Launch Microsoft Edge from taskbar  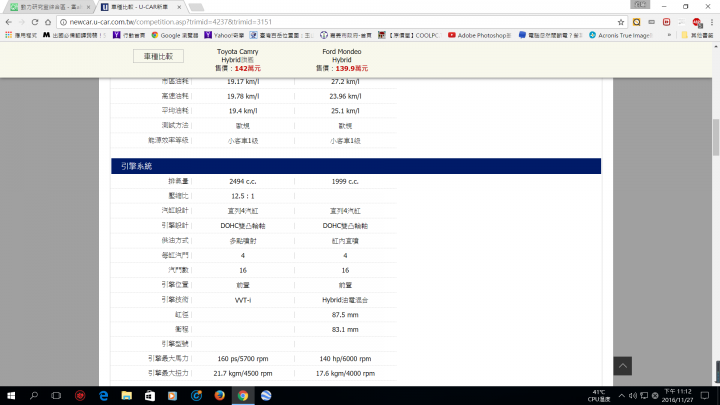coord(103,395)
